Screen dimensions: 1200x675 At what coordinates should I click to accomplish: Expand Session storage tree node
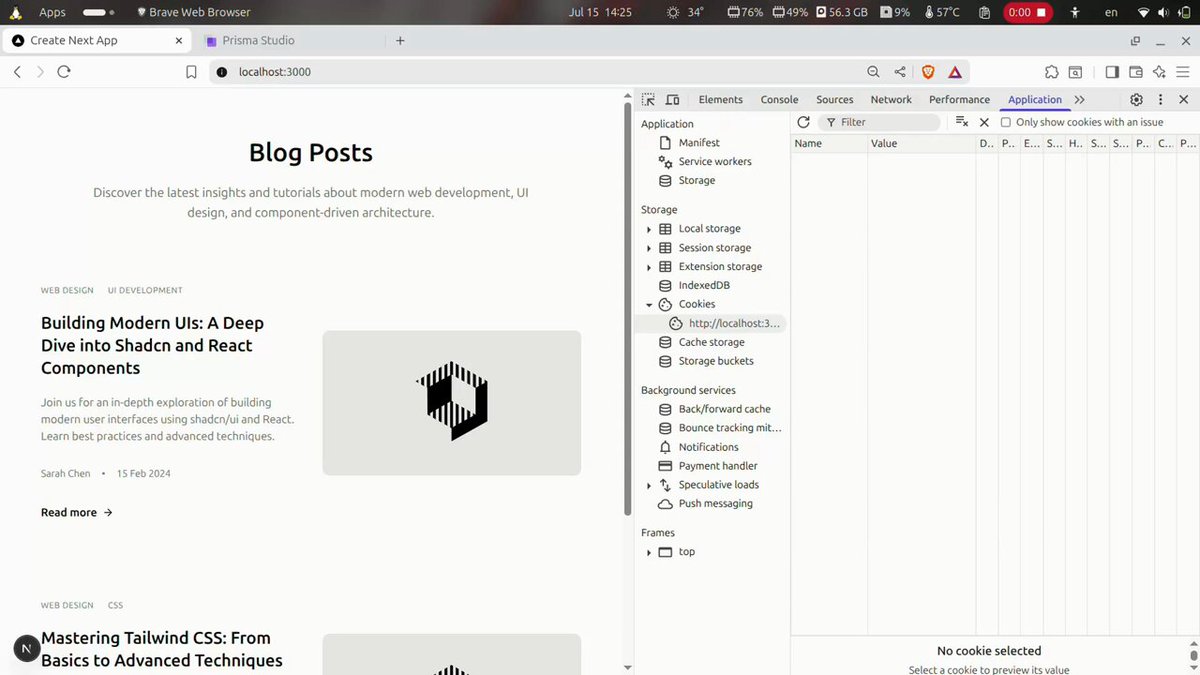[x=649, y=248]
